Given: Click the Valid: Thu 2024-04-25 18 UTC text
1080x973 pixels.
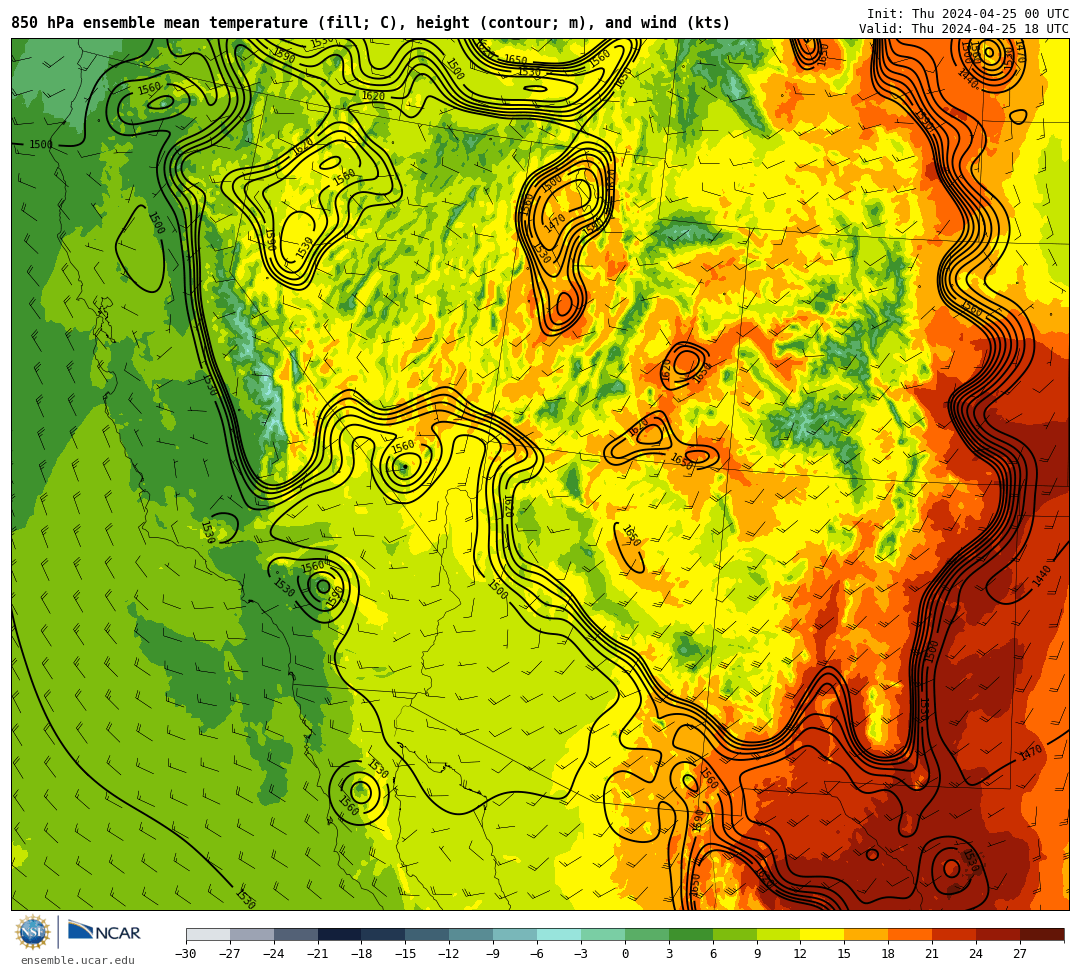Looking at the screenshot, I should (x=964, y=29).
